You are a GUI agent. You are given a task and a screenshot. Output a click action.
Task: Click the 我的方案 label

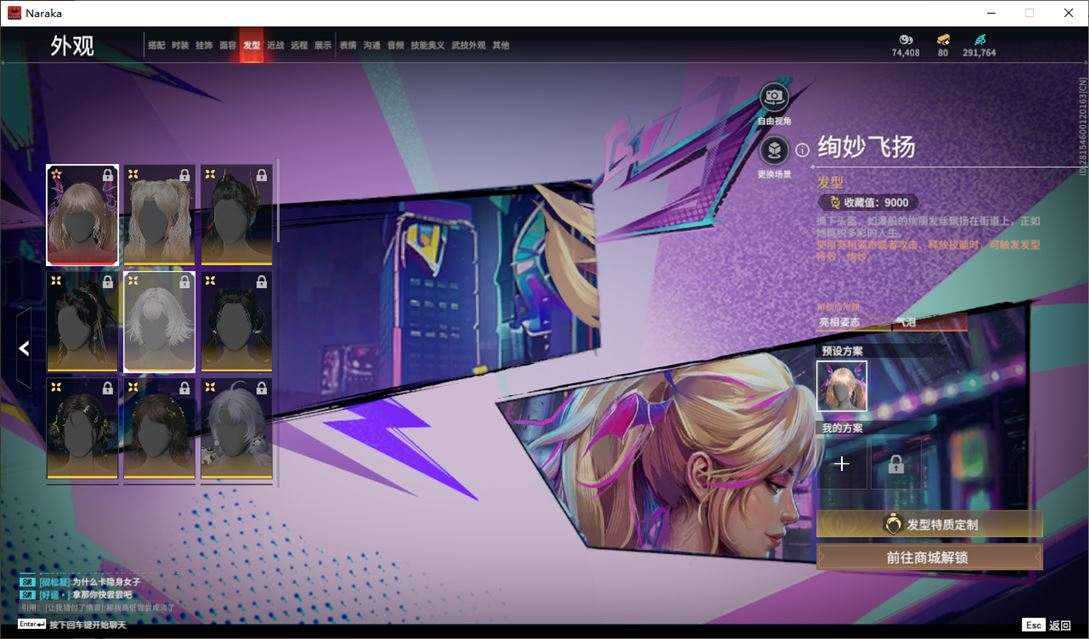pos(842,428)
